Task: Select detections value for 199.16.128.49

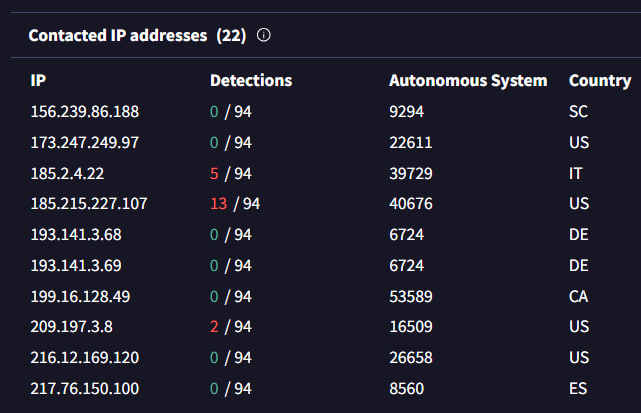Action: pyautogui.click(x=231, y=296)
